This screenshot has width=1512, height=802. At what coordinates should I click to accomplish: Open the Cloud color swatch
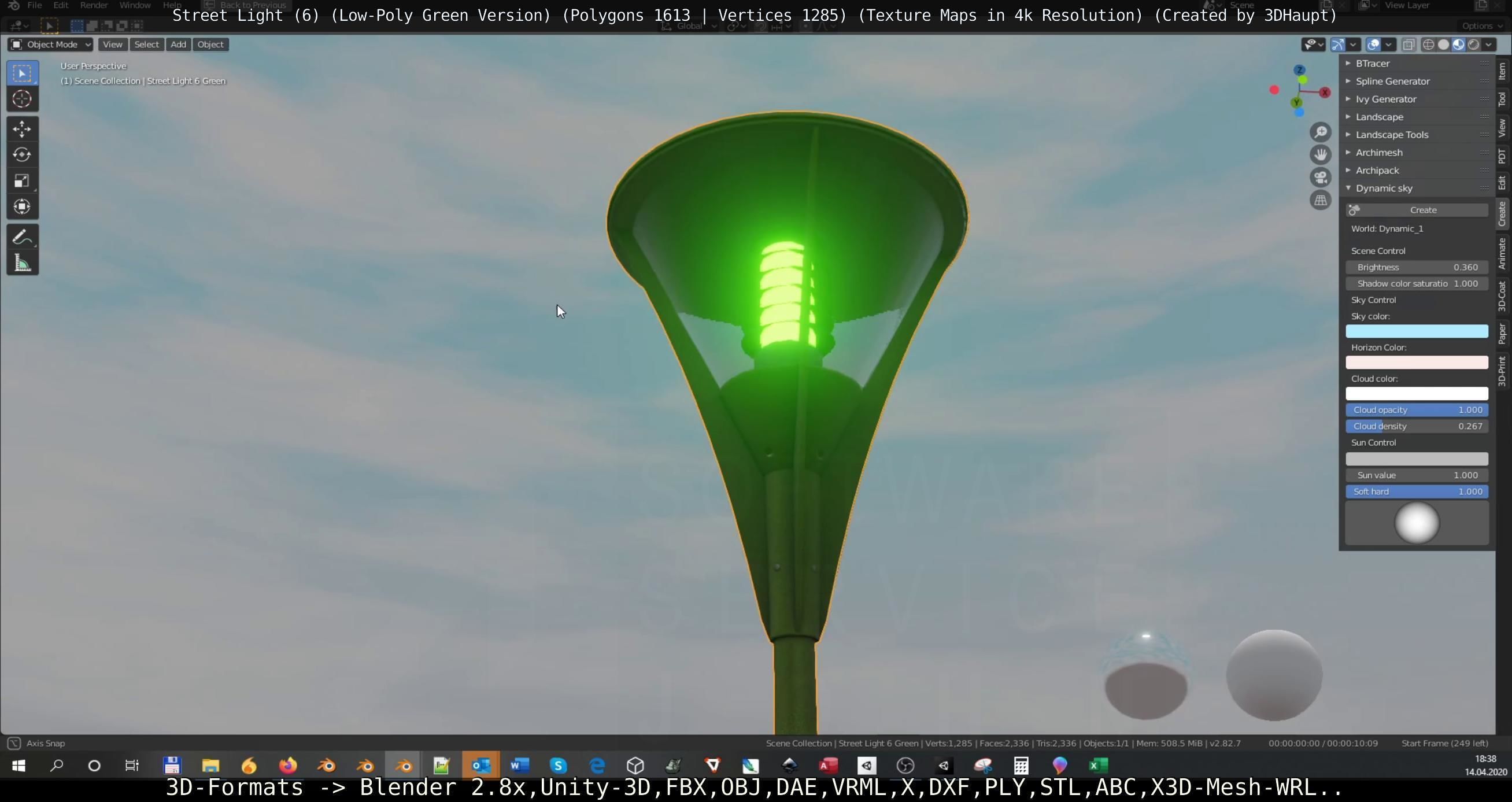pos(1417,394)
